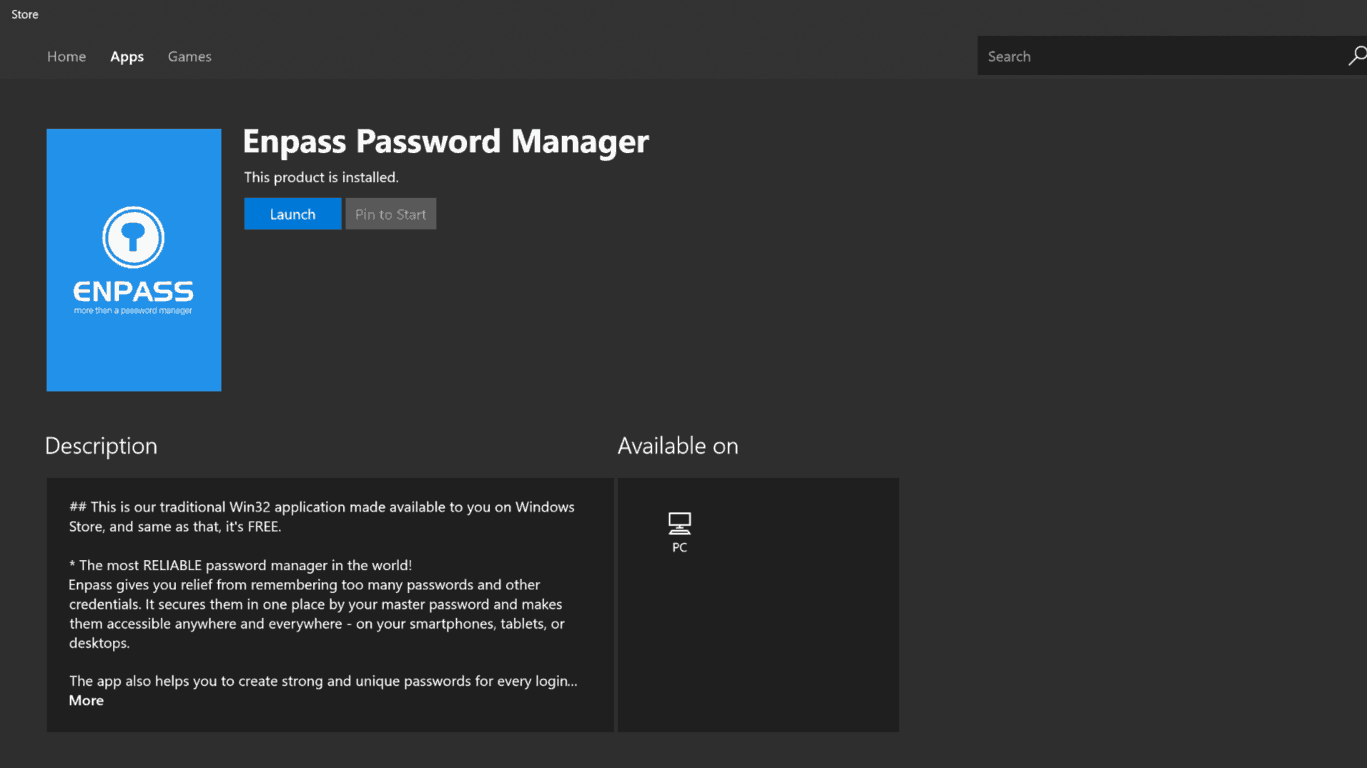Click the Store window title text

tap(25, 14)
